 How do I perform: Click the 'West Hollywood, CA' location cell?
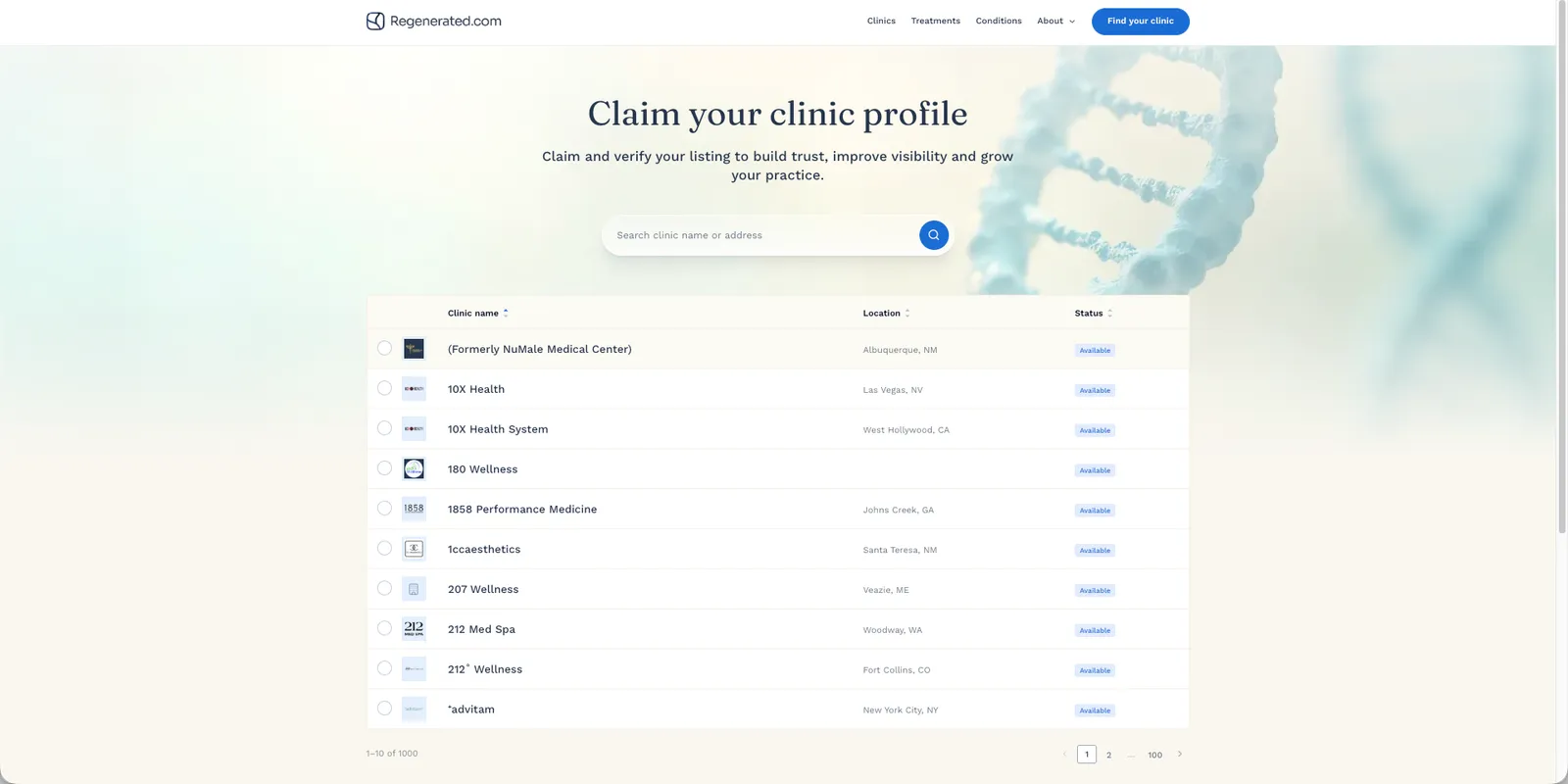point(906,430)
